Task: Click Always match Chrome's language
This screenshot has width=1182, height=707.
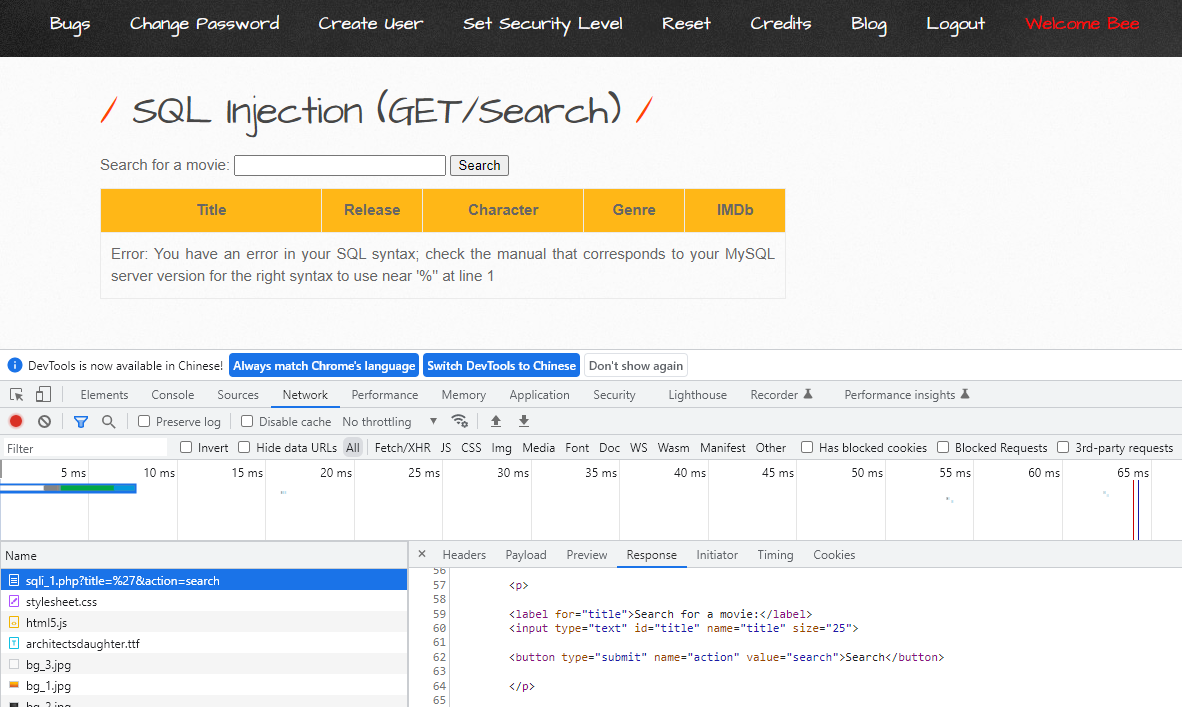Action: coord(324,366)
